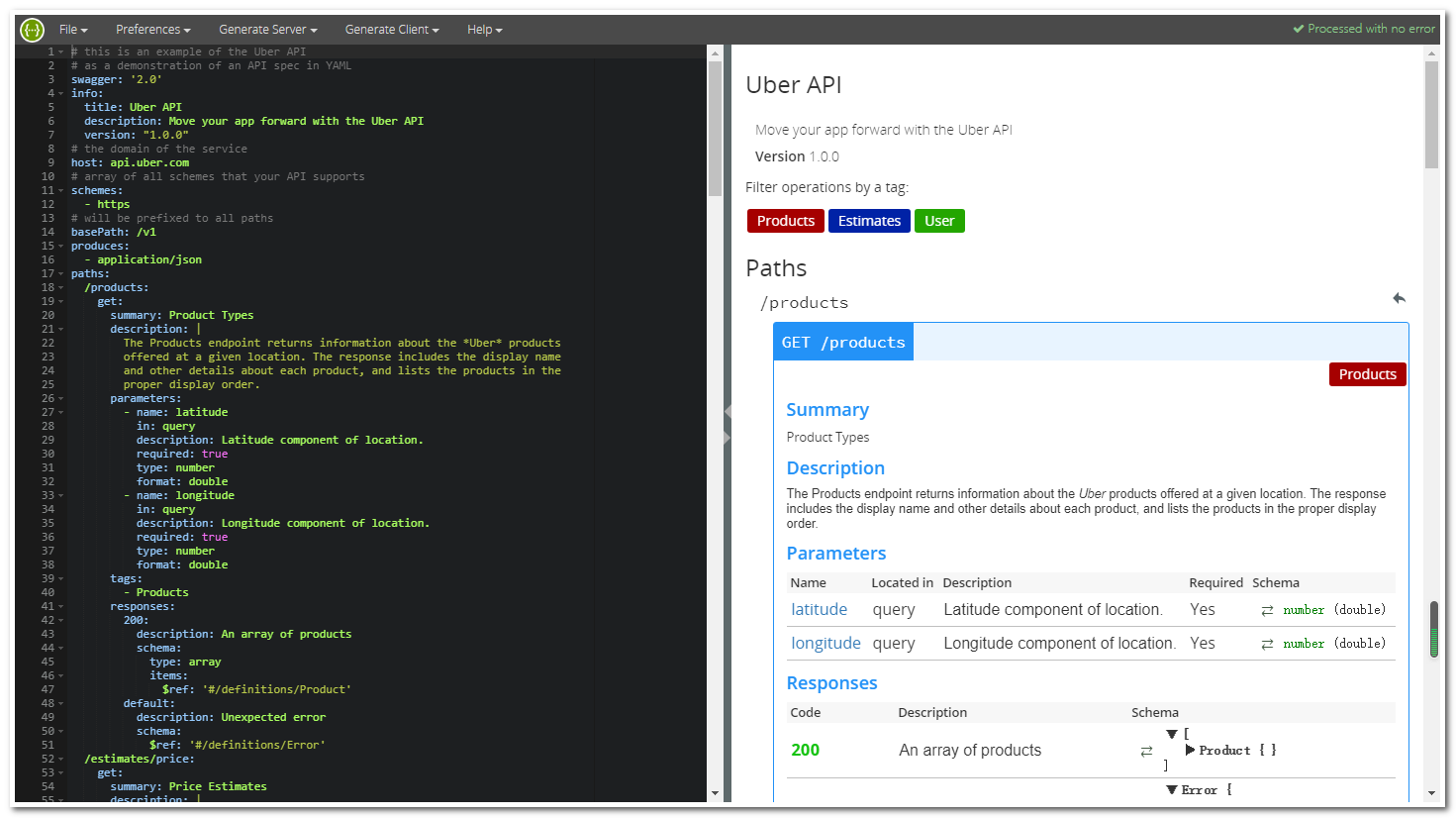1456x818 pixels.
Task: Fold the tags block at line 39
Action: [x=60, y=578]
